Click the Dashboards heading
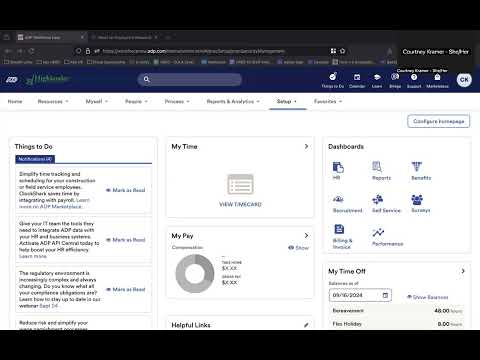Screen dimensions: 480x360 (x=346, y=147)
